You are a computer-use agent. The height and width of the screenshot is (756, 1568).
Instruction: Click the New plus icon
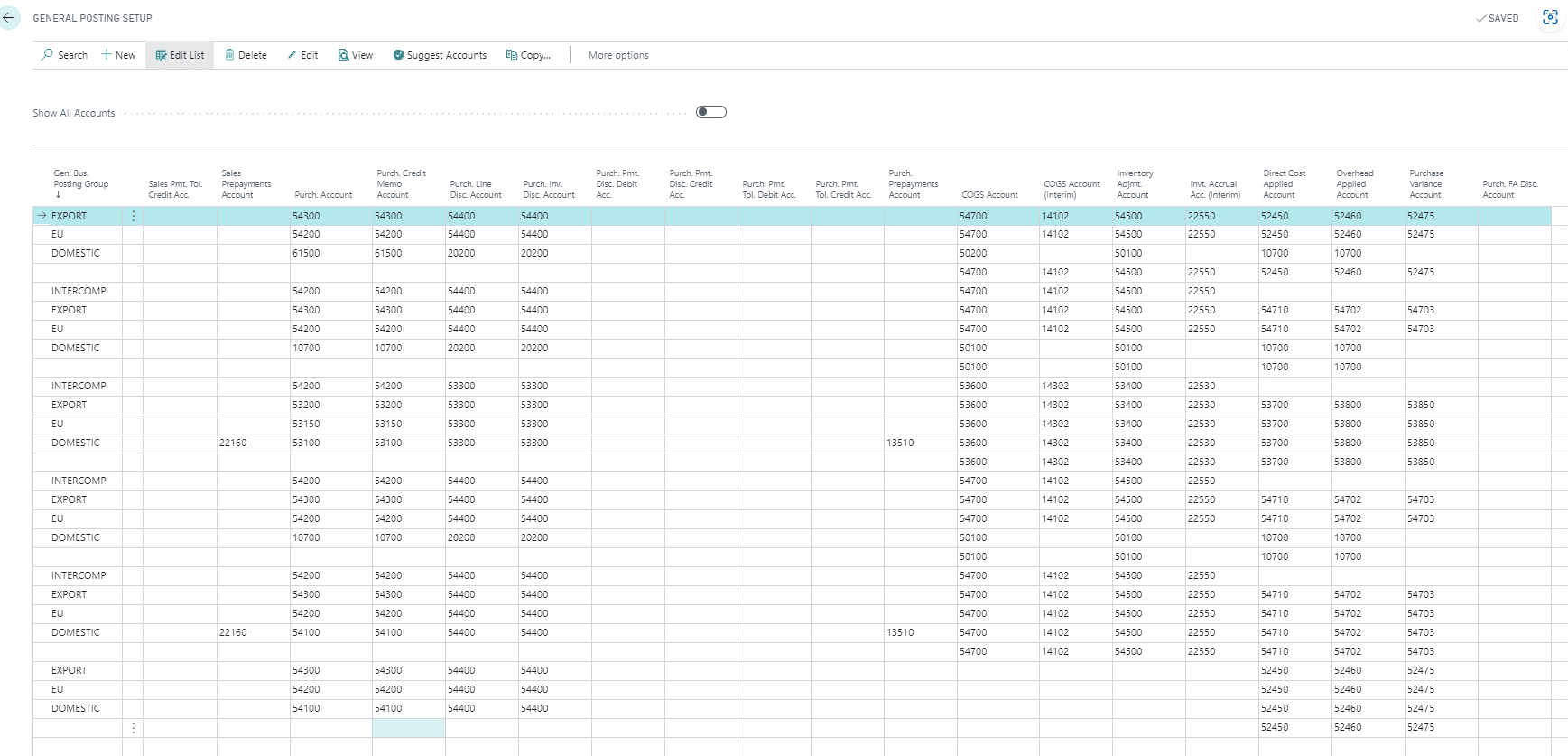coord(107,55)
